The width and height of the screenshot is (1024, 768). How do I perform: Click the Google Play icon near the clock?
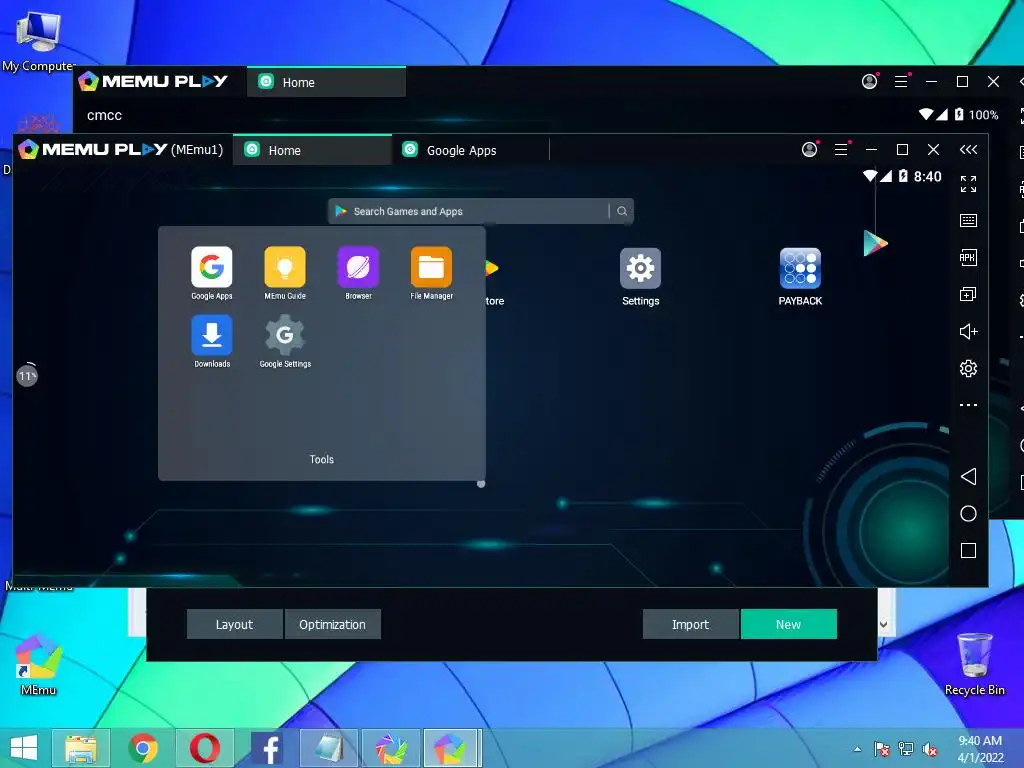point(875,244)
